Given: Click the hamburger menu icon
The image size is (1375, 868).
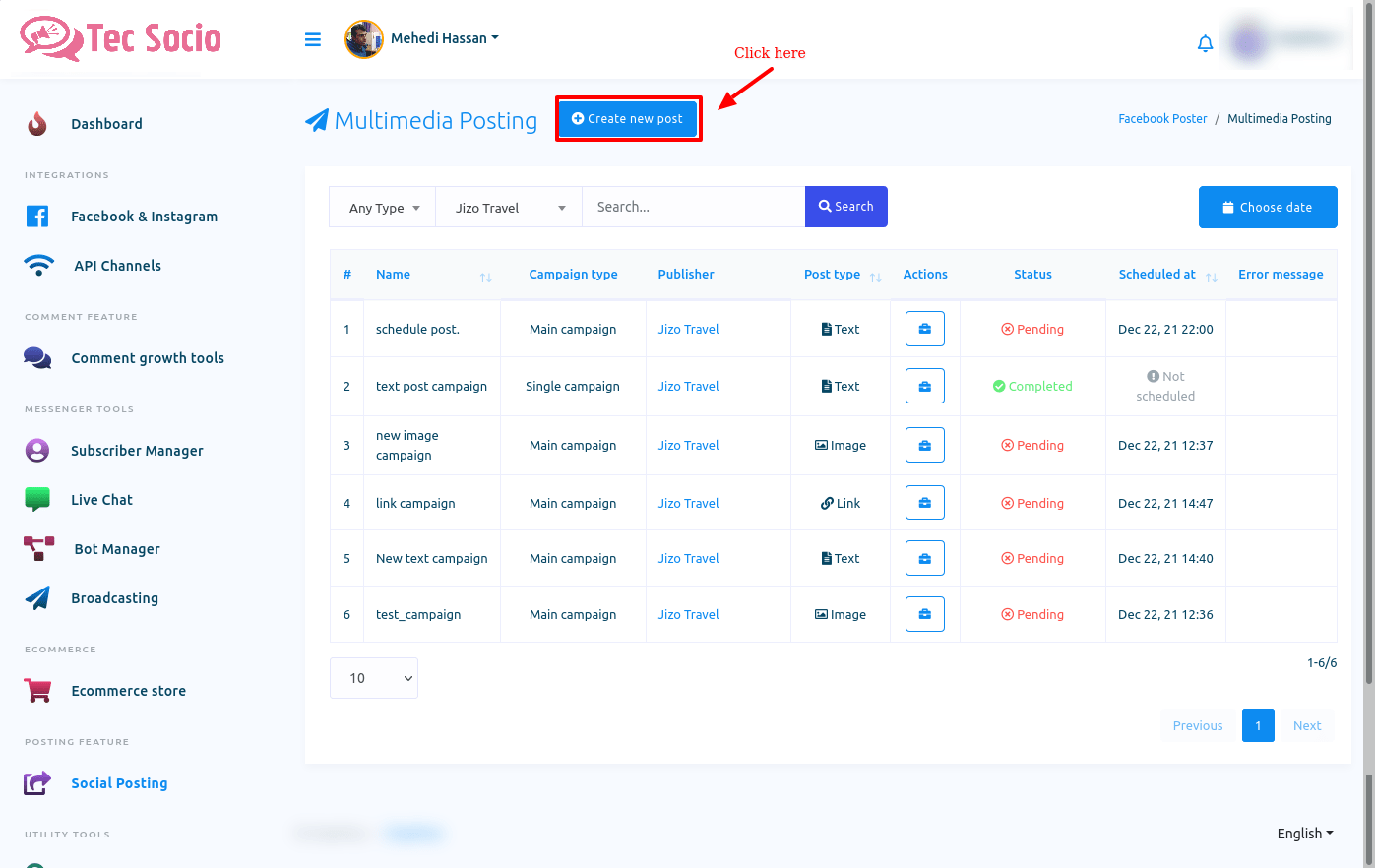Looking at the screenshot, I should 313,39.
